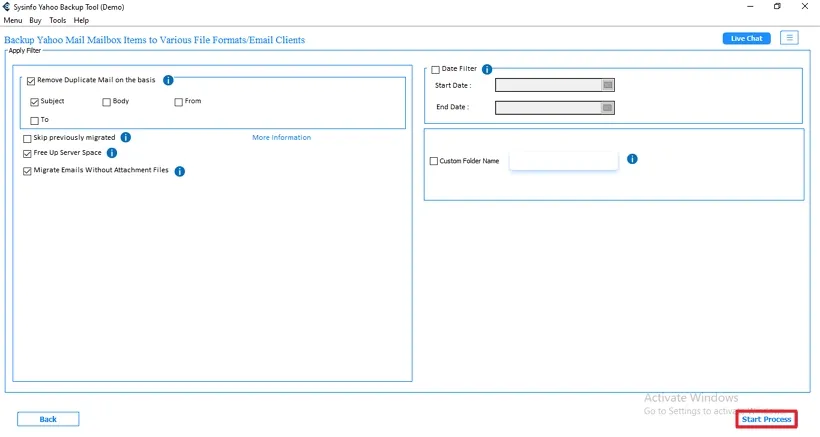Open End Date calendar picker
Viewport: 820px width, 437px height.
point(608,108)
